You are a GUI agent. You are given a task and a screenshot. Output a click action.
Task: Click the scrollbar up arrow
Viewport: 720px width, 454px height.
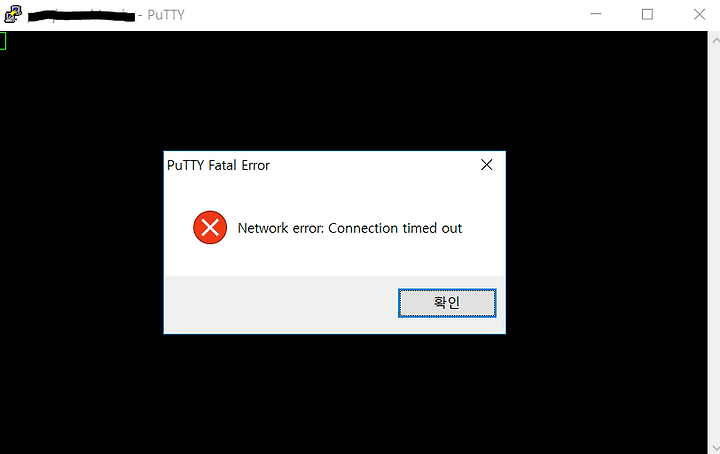(714, 40)
